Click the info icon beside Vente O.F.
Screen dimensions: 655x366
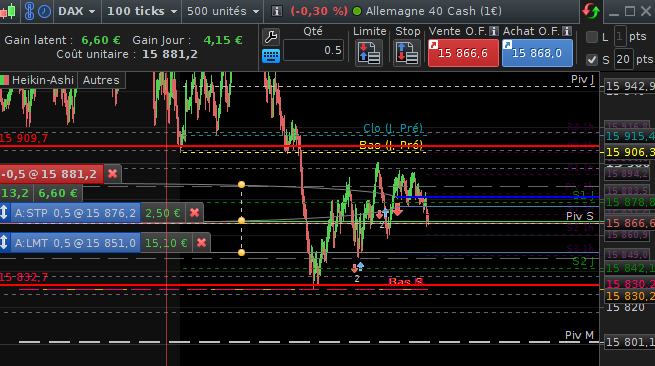pos(493,31)
